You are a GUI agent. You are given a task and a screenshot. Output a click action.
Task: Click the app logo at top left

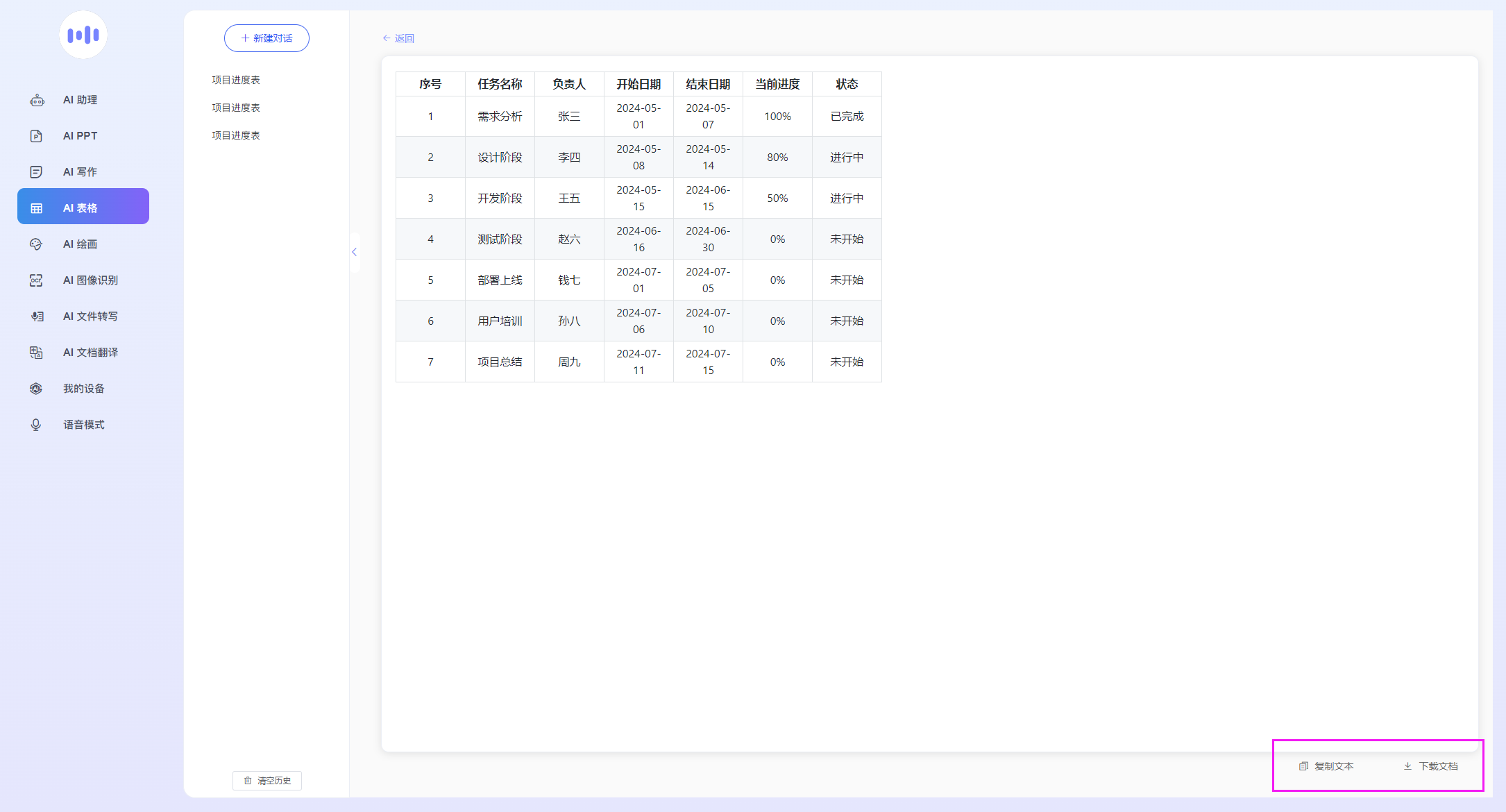point(83,35)
